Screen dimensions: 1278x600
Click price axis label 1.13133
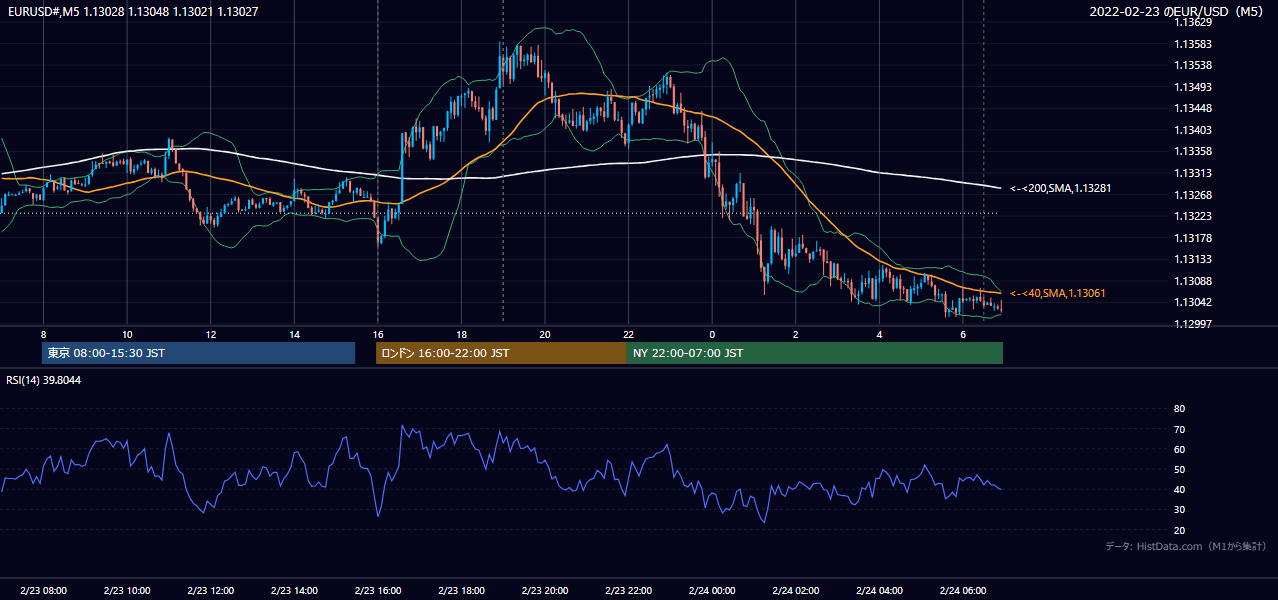1193,259
